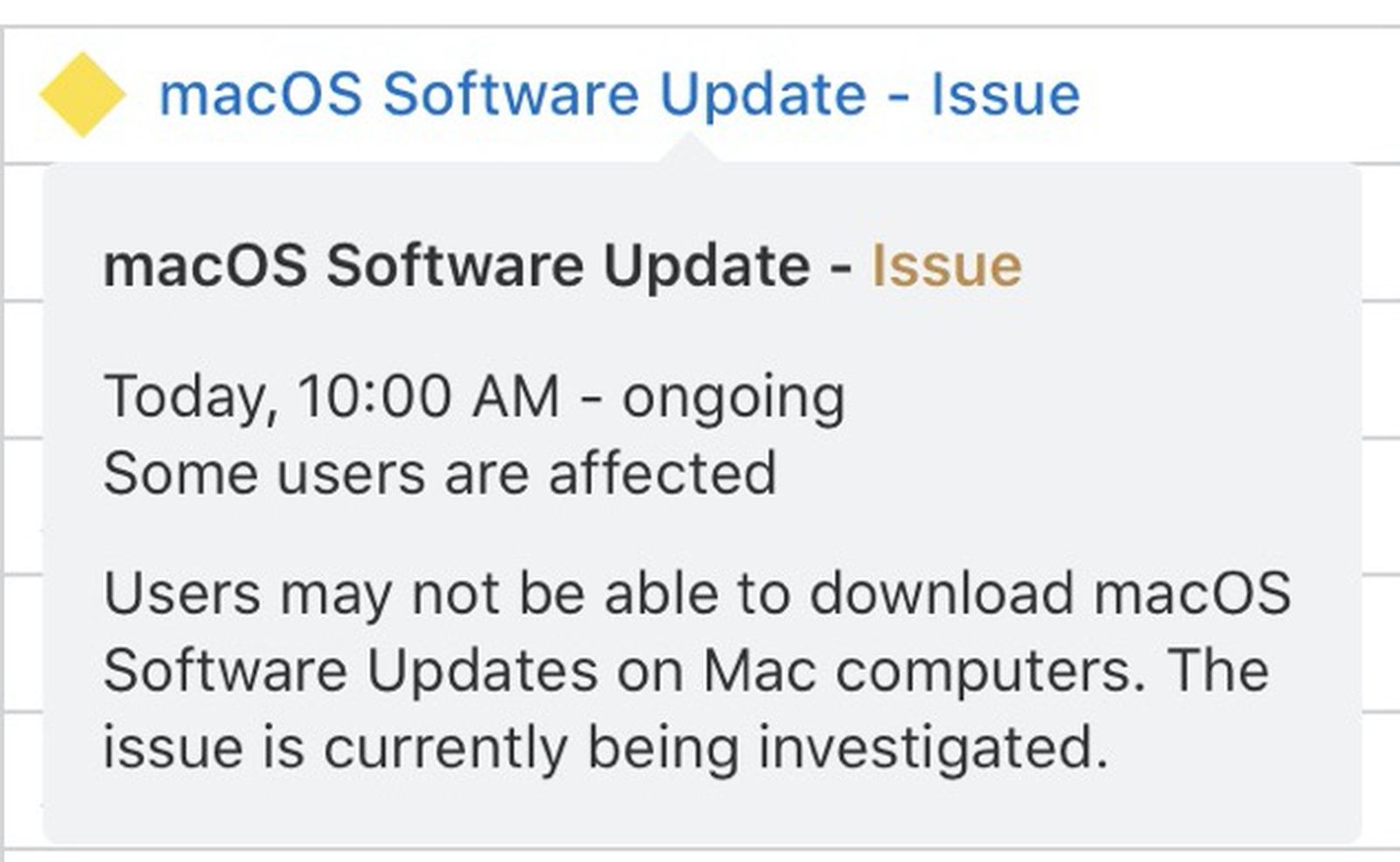Screen dimensions: 1400x862
Task: Click the word 'Today,' in the popover
Action: [x=190, y=396]
